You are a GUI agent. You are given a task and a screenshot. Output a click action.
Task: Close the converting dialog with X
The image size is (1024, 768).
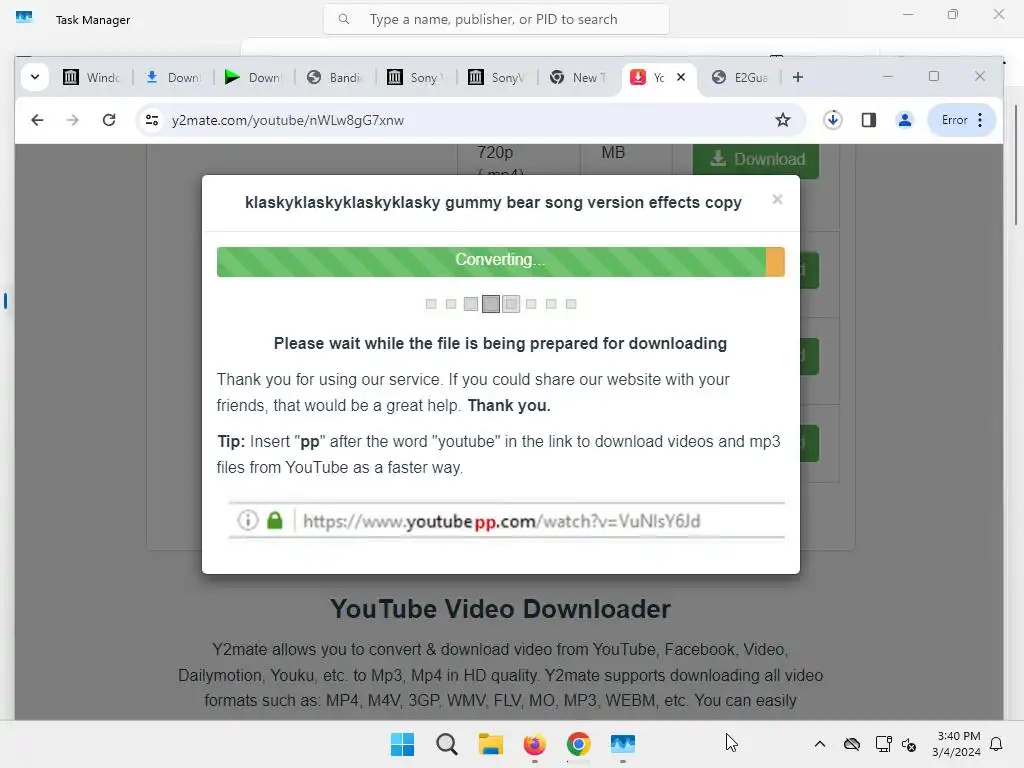777,199
